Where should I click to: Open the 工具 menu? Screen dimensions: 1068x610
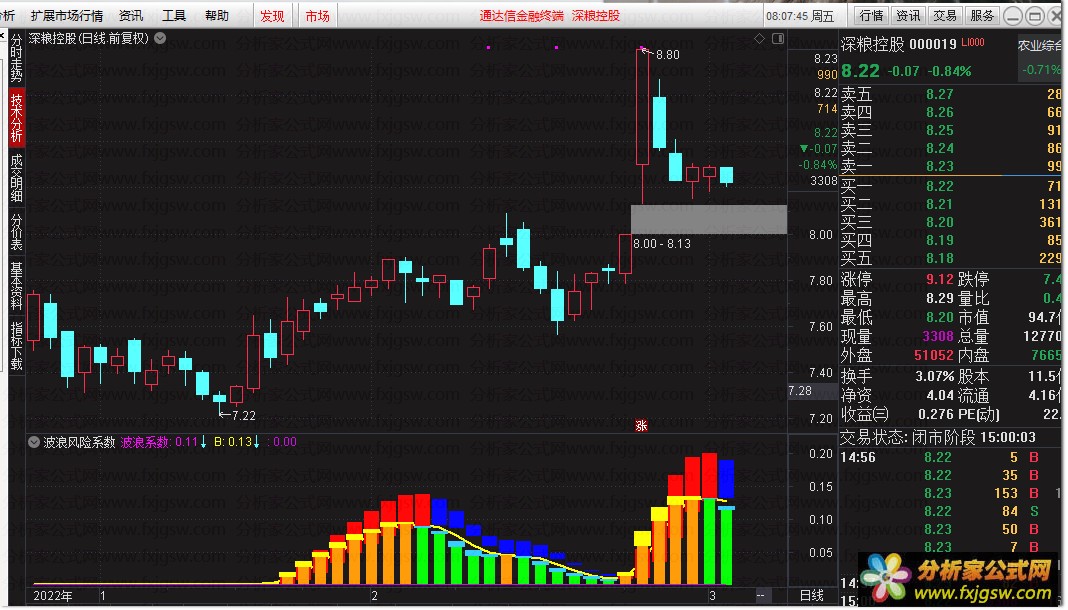pos(174,15)
